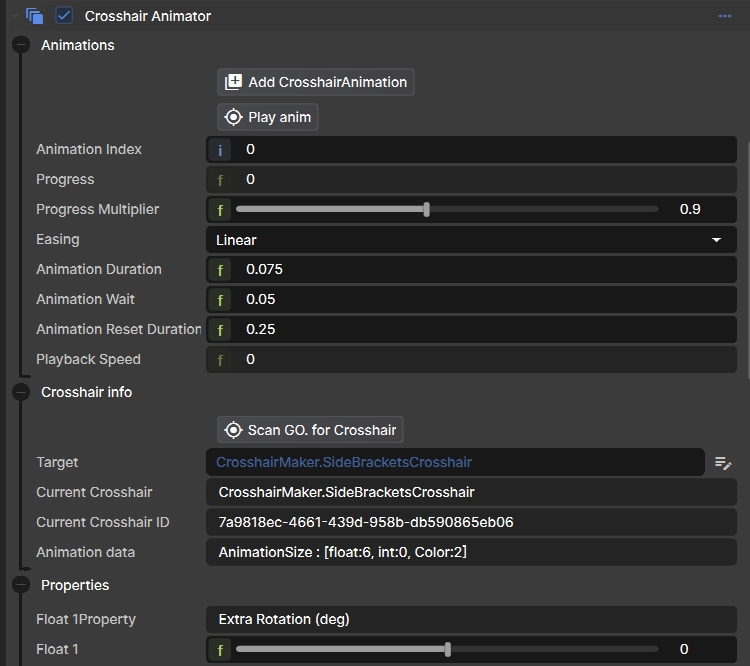Collapse the Animations group

pos(21,44)
